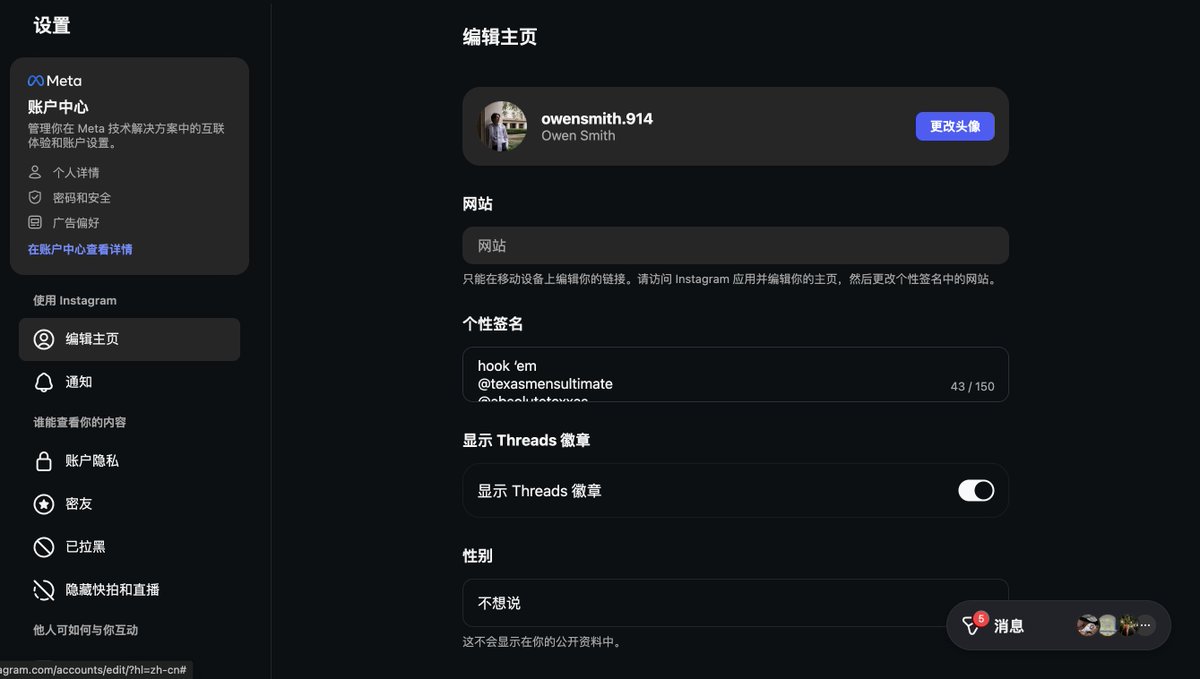Click the 网站 input field
Image resolution: width=1200 pixels, height=679 pixels.
pyautogui.click(x=735, y=245)
